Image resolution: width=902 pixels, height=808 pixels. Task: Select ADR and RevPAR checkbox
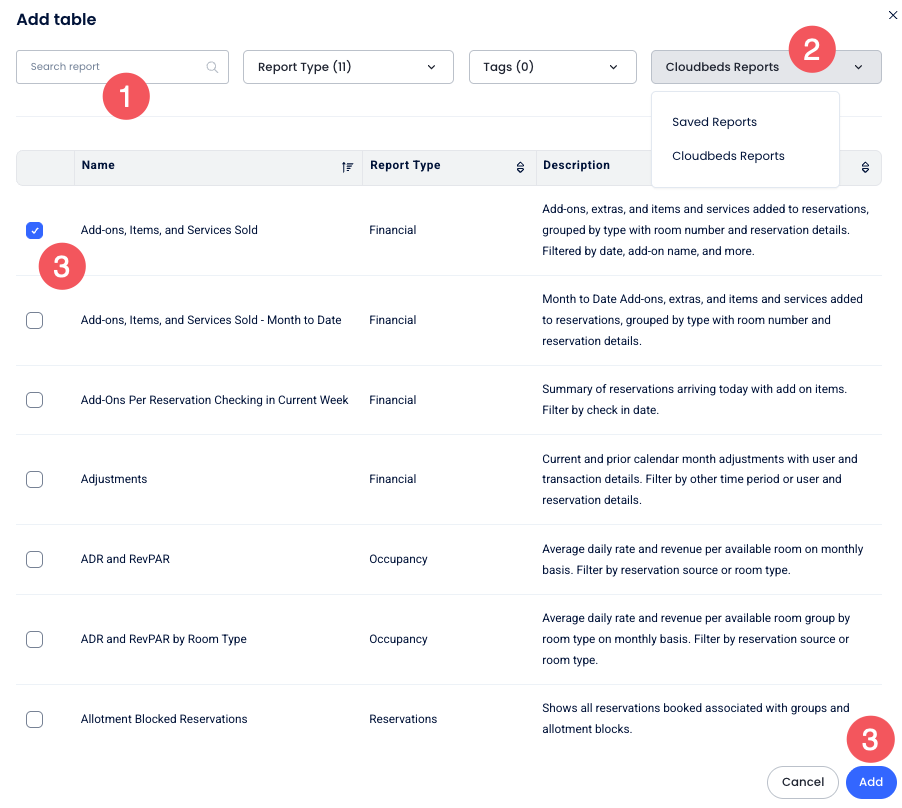click(35, 560)
